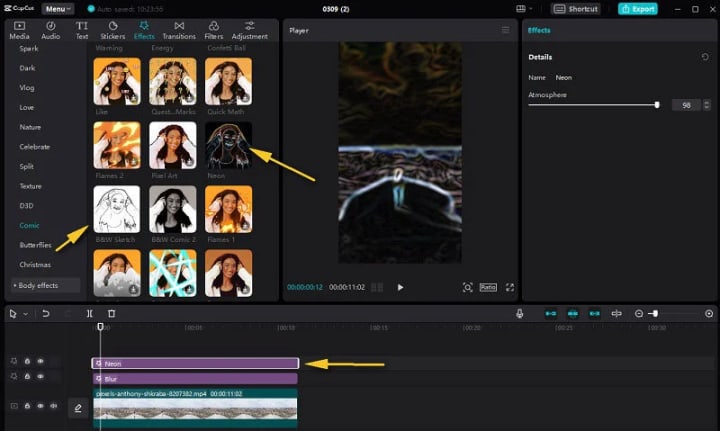
Task: Split the clip at the playhead
Action: click(x=90, y=313)
